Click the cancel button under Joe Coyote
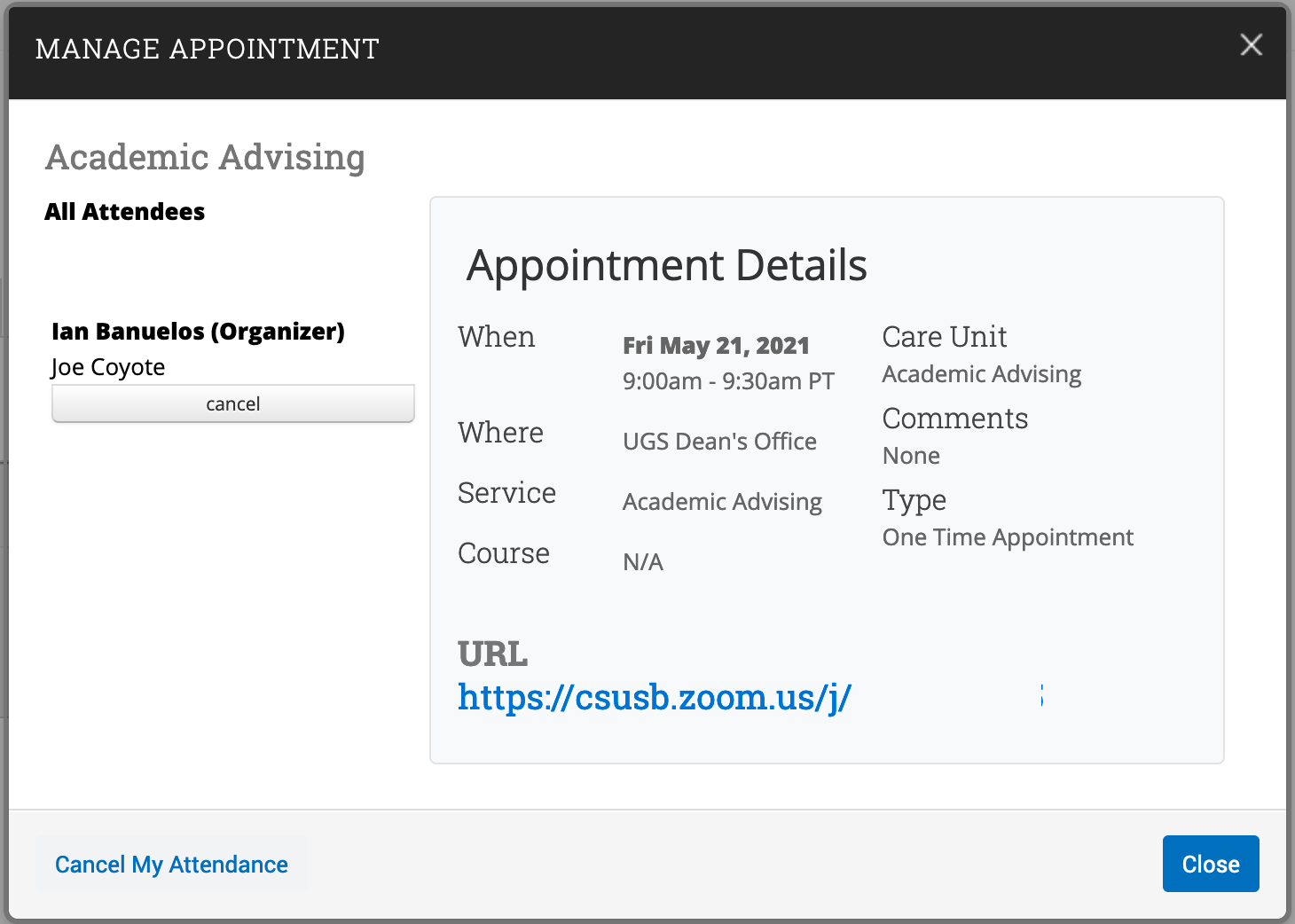Viewport: 1295px width, 924px height. pyautogui.click(x=233, y=403)
